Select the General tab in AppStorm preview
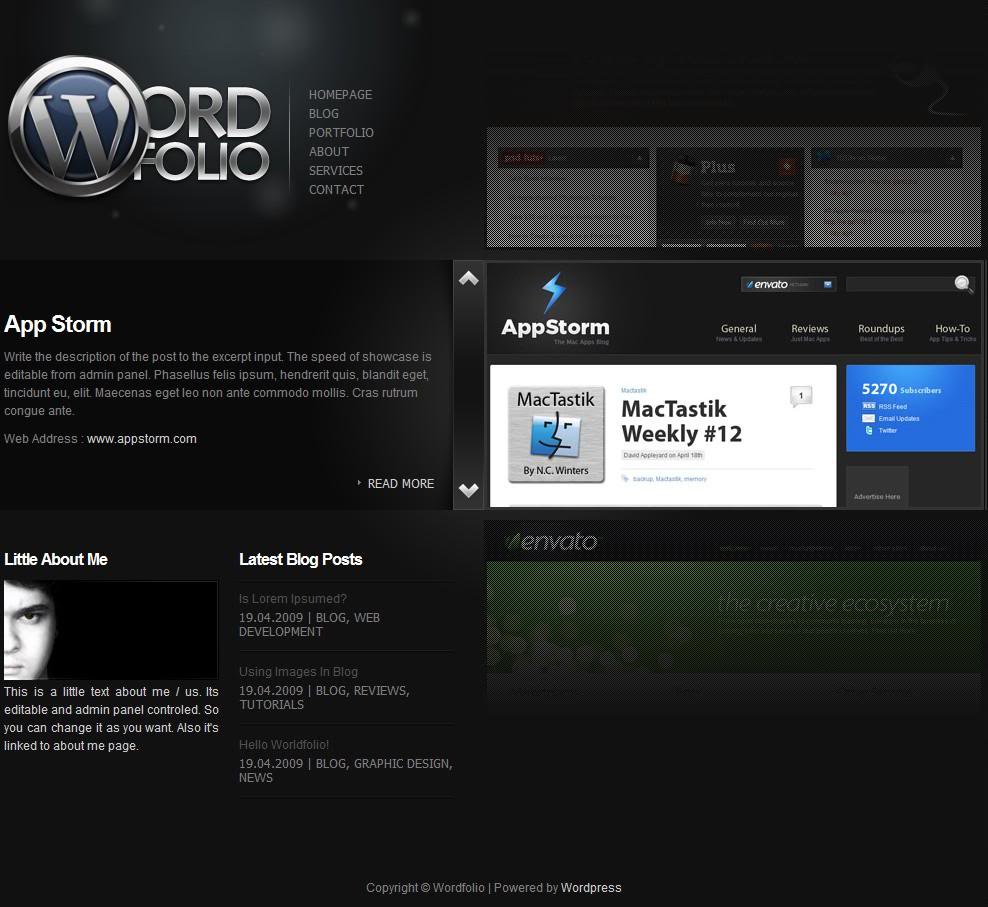The image size is (988, 907). (x=738, y=332)
